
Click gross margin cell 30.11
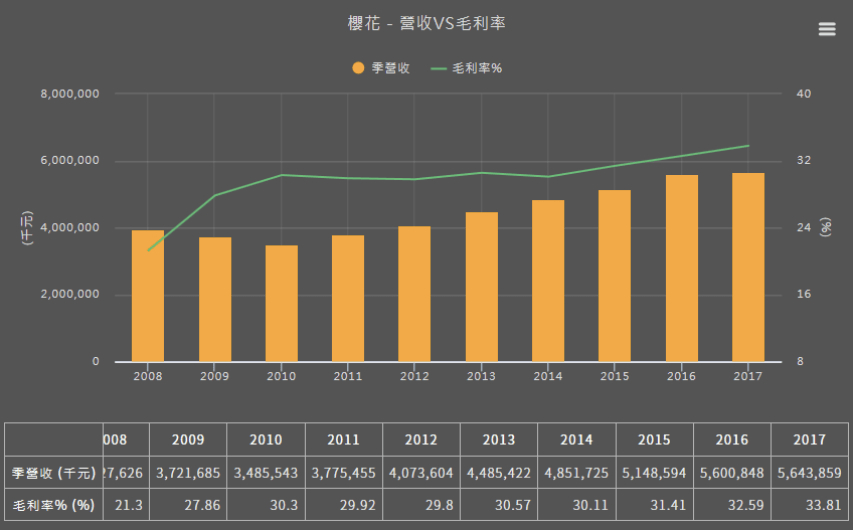tap(577, 505)
